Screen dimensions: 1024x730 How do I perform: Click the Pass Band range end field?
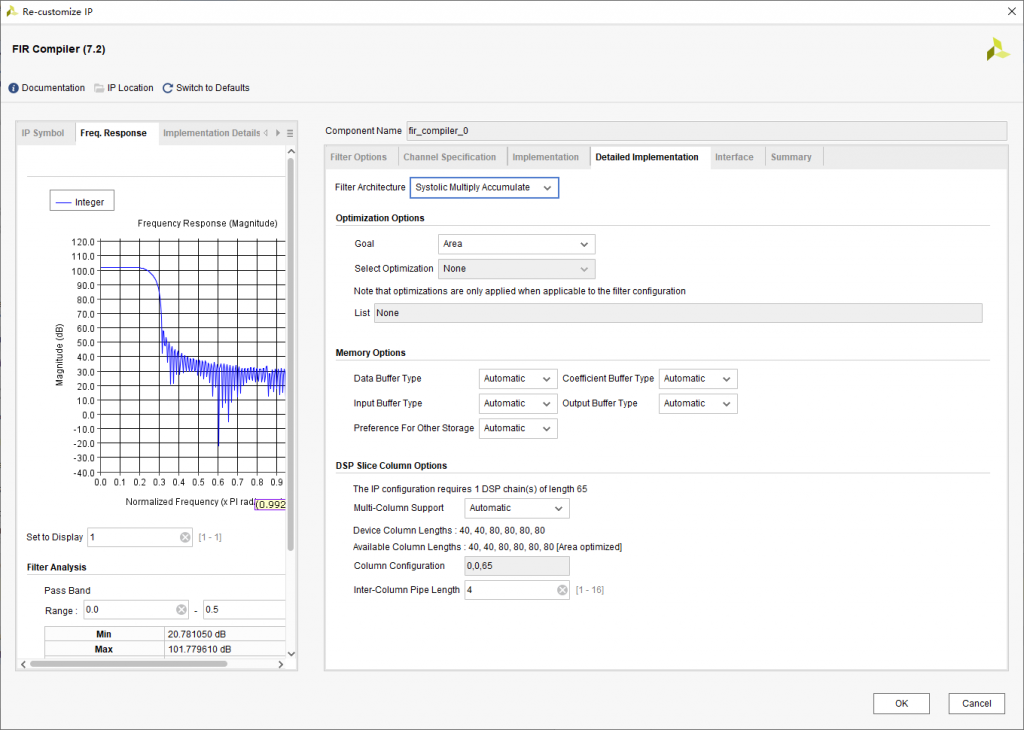tap(245, 610)
